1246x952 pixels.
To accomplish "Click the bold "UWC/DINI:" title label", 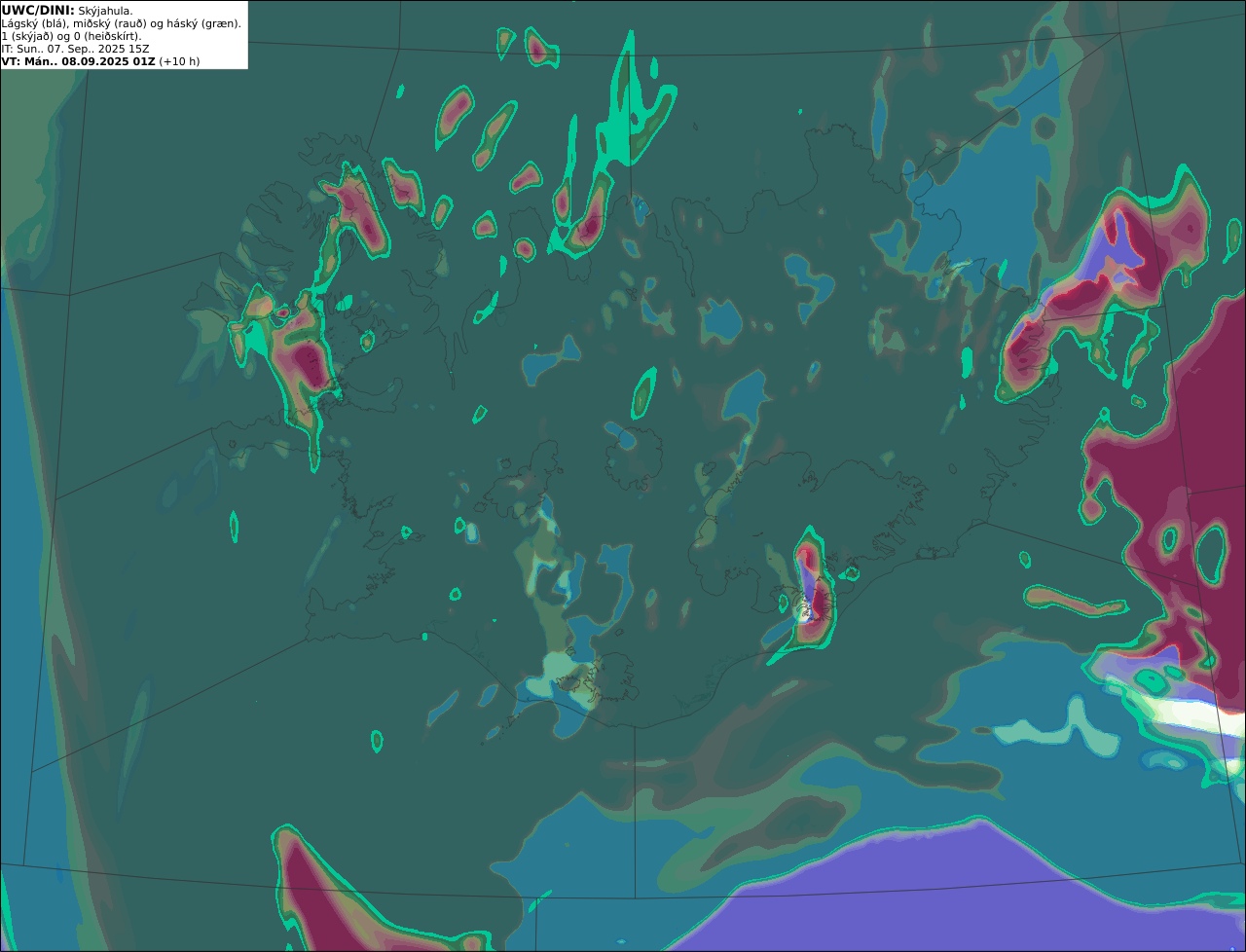I will click(38, 10).
